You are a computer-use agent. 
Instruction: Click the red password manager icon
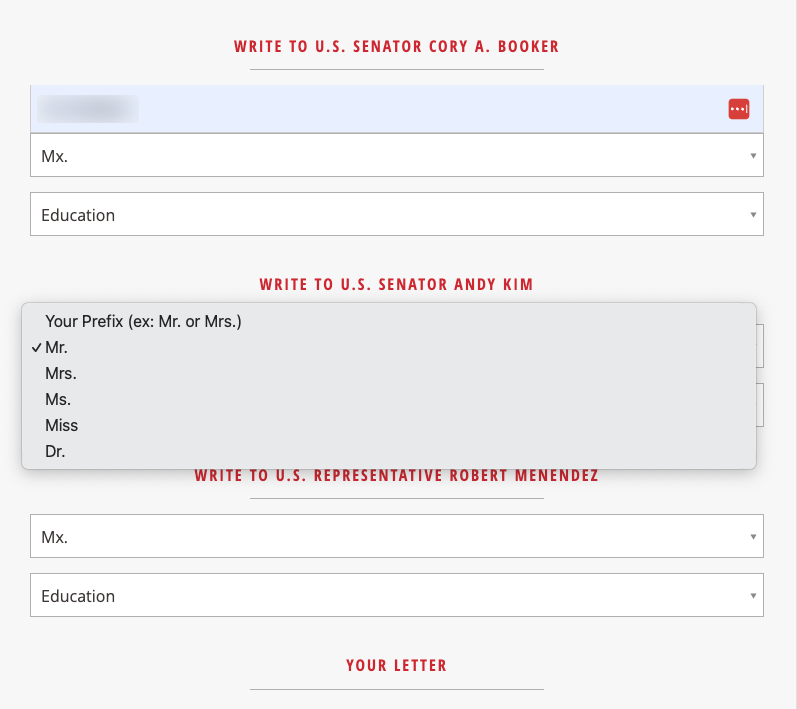[x=739, y=109]
